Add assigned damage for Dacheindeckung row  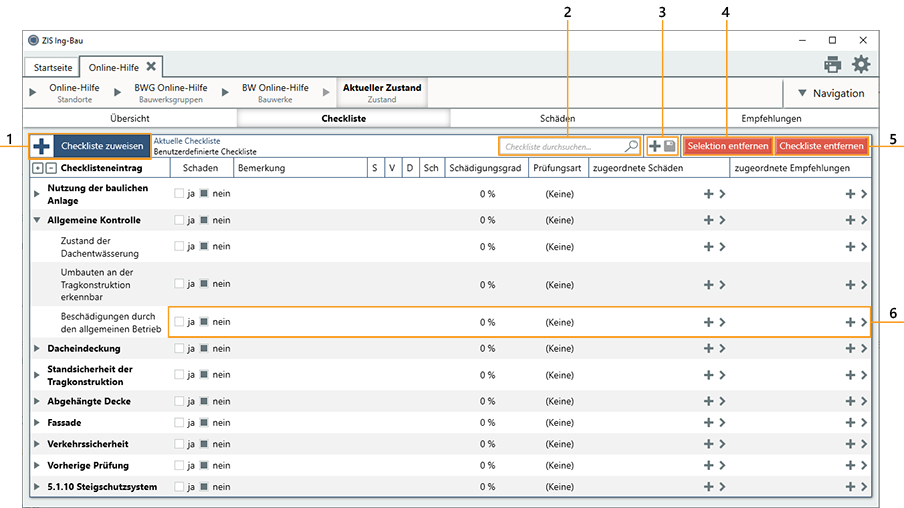(x=708, y=349)
